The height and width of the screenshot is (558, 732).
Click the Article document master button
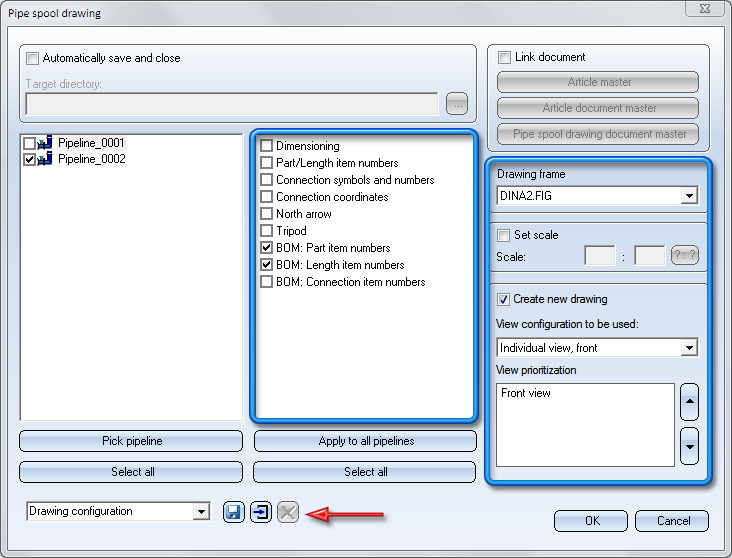coord(598,108)
